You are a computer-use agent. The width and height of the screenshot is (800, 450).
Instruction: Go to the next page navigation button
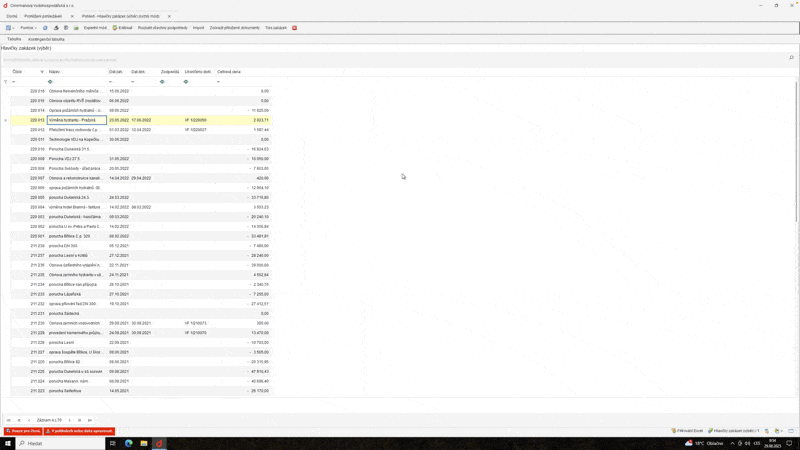[x=80, y=420]
